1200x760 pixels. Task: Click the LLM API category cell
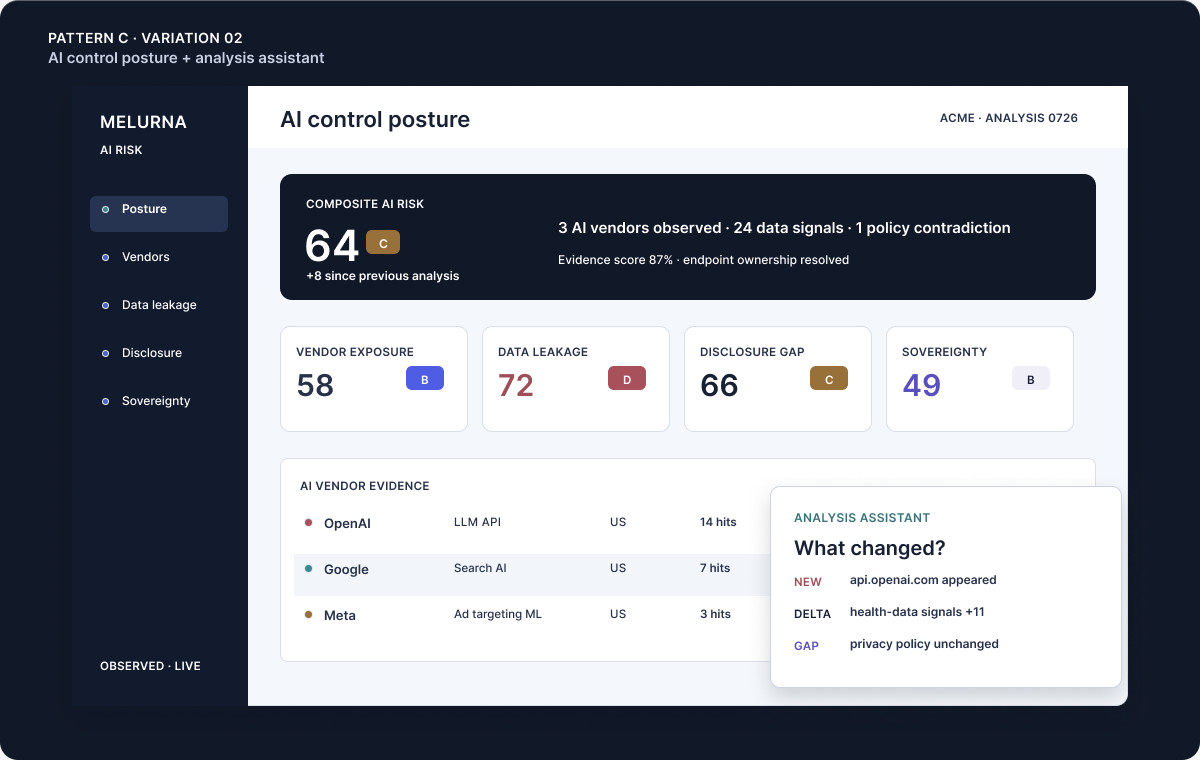pyautogui.click(x=477, y=522)
